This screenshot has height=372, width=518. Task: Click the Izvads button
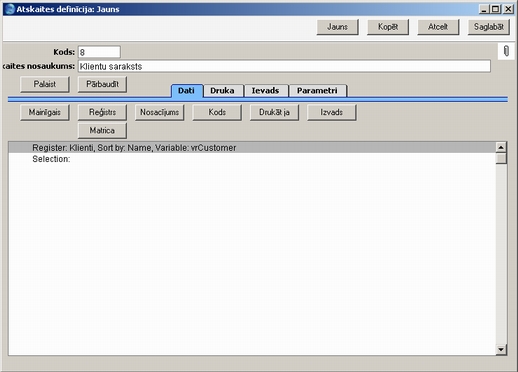pos(332,112)
